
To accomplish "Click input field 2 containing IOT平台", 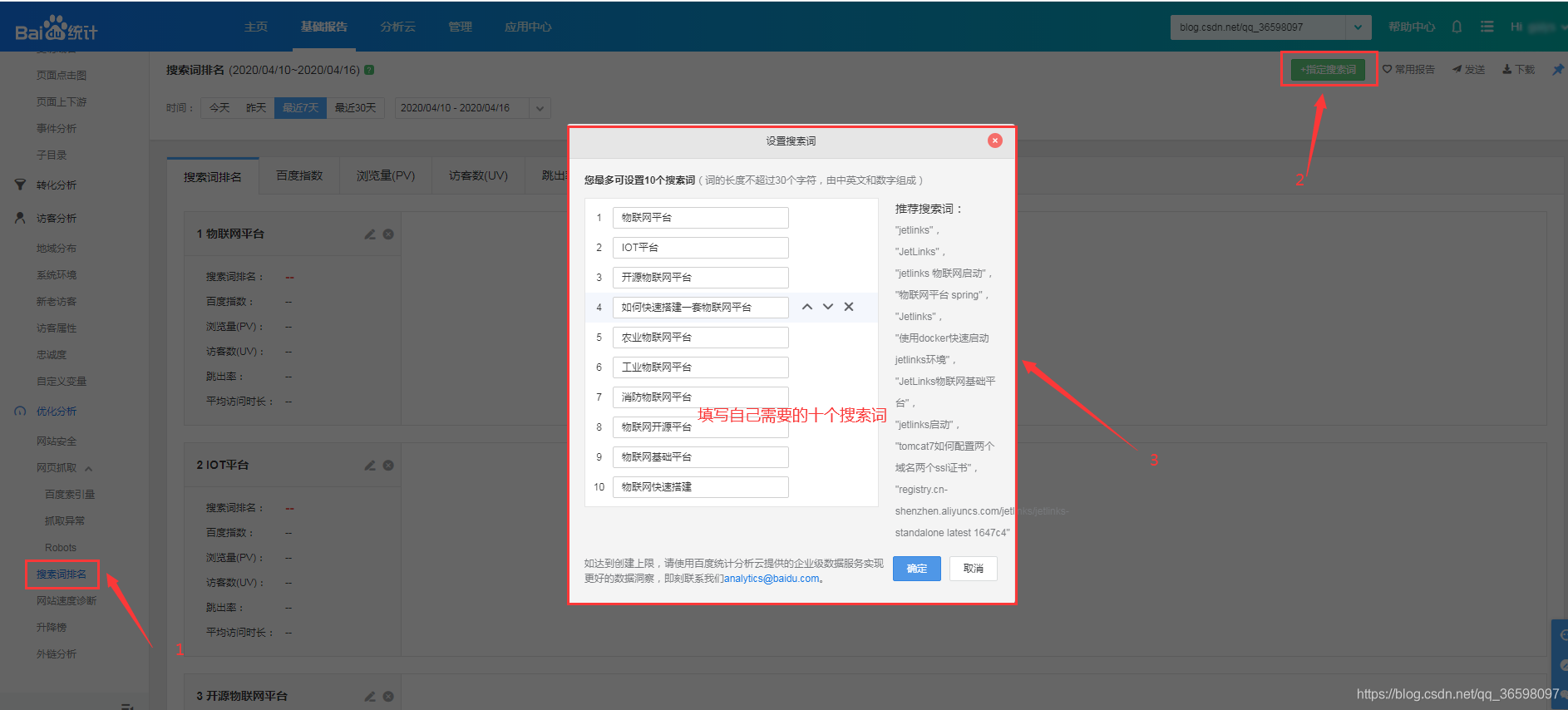I will [x=701, y=248].
